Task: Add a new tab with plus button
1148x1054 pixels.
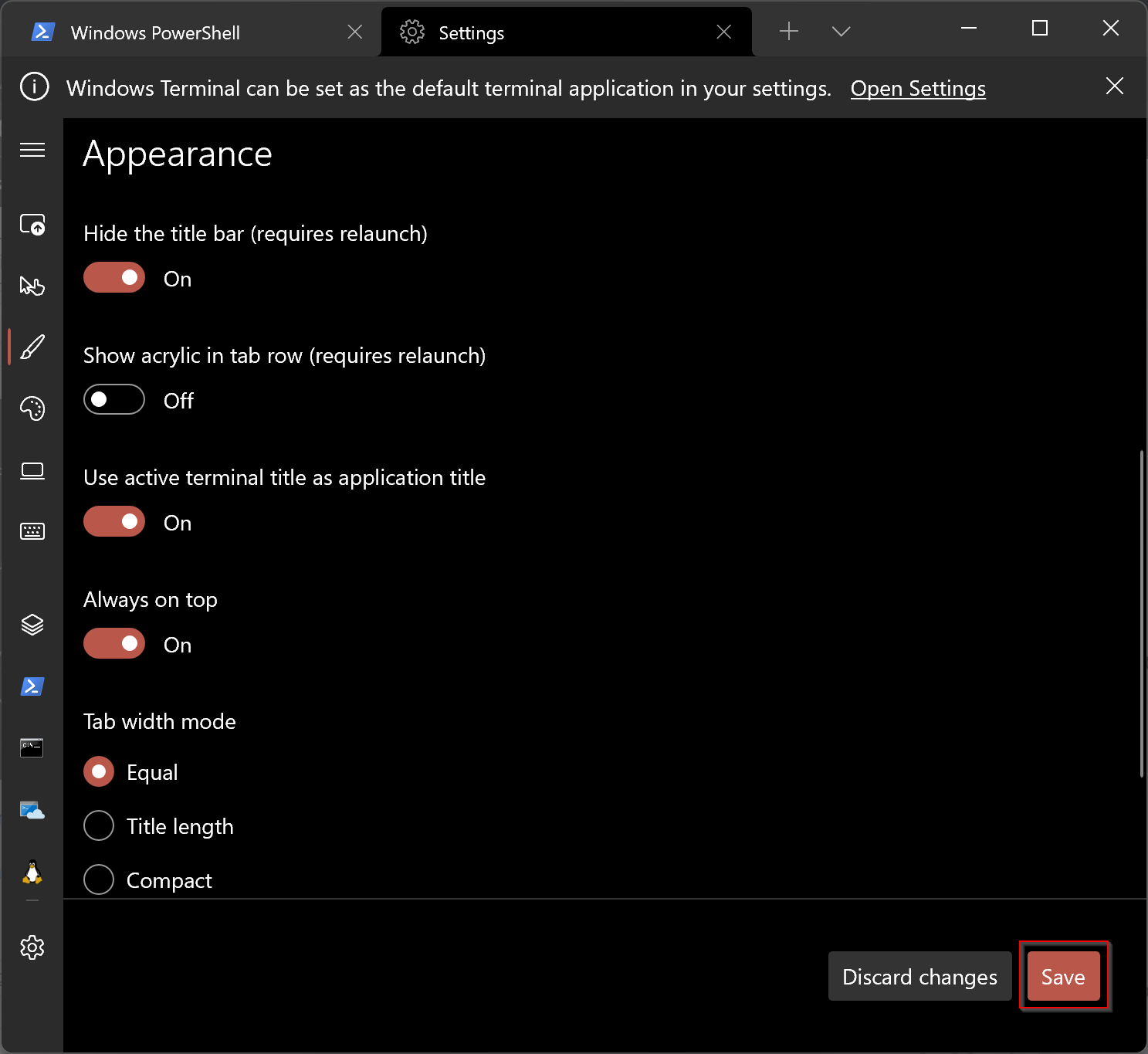Action: point(789,32)
